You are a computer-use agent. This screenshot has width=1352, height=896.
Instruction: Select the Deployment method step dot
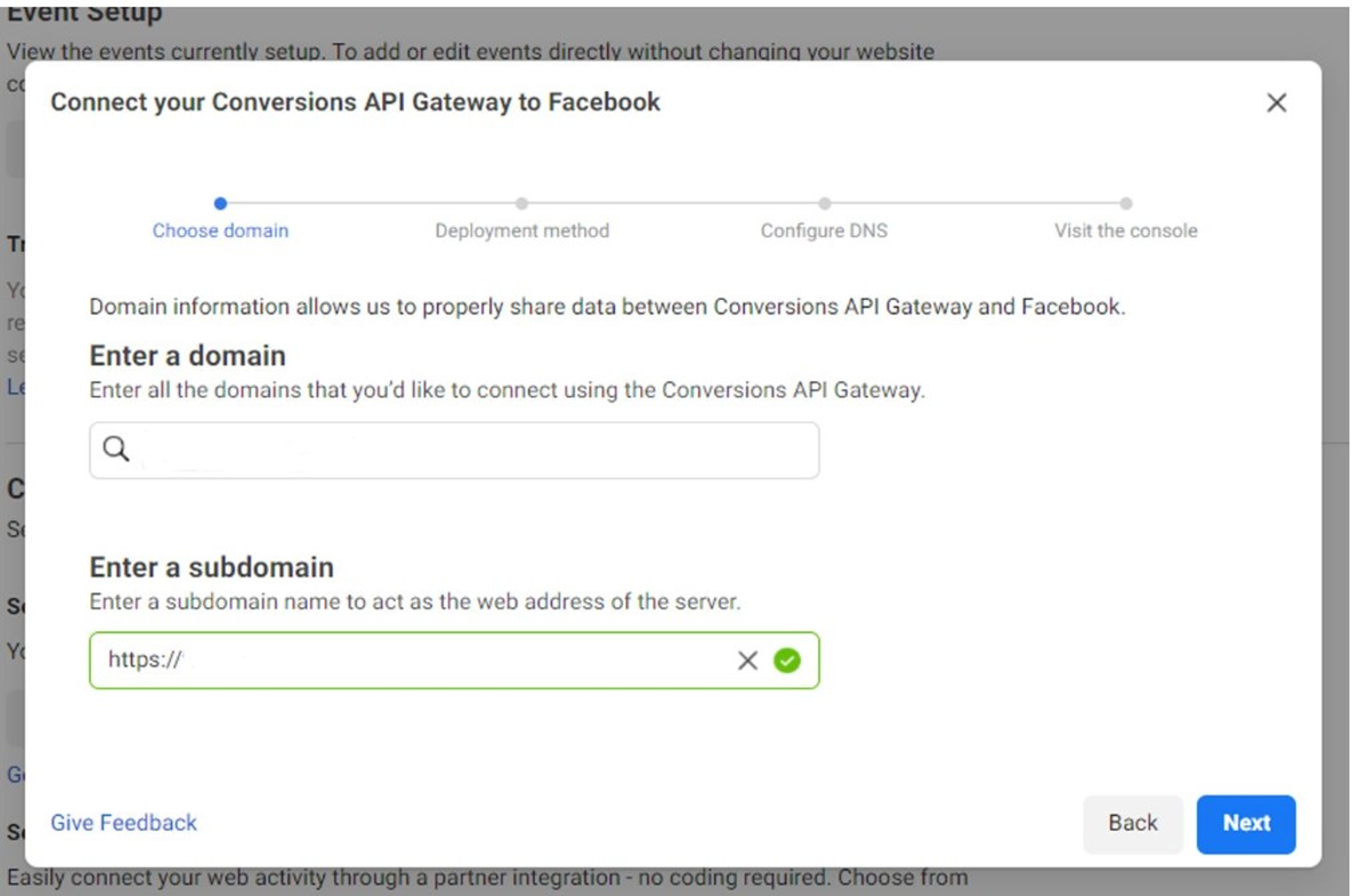(522, 203)
